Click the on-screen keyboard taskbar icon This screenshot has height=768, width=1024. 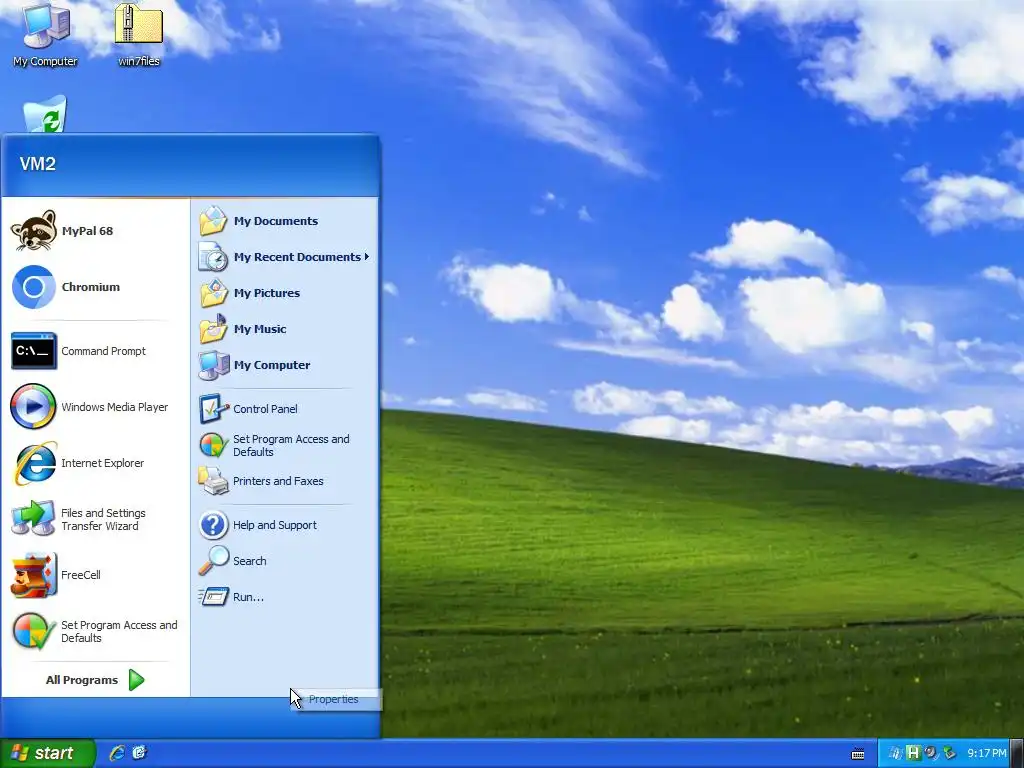(858, 754)
